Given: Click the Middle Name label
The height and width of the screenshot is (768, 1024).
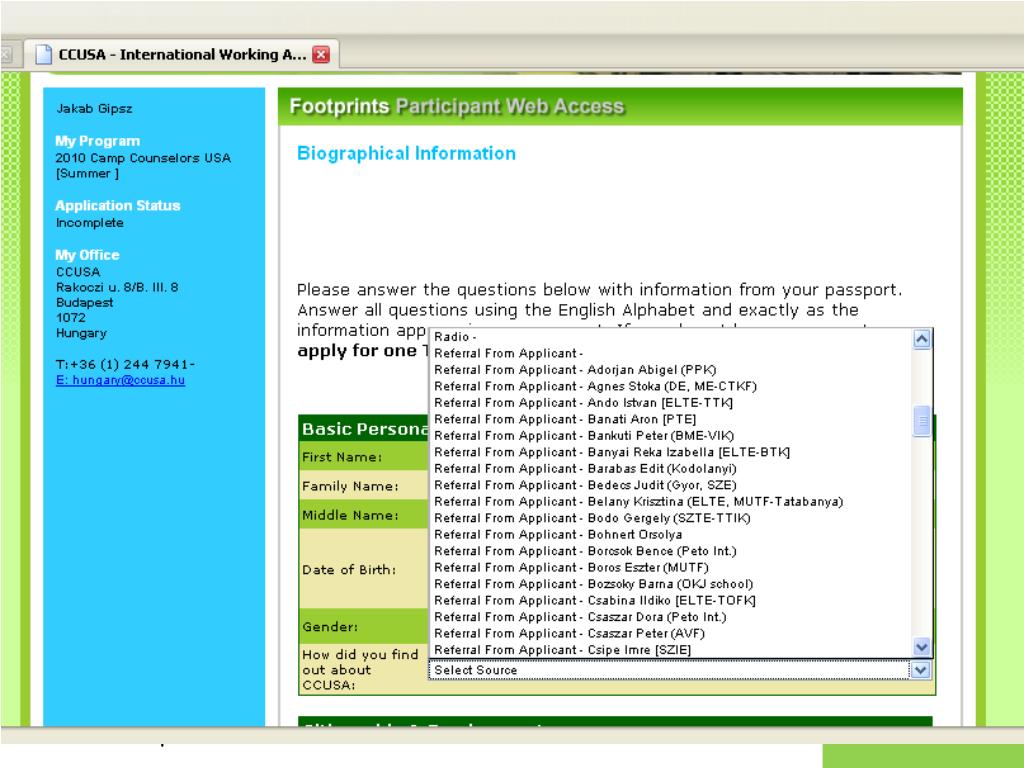Looking at the screenshot, I should (x=350, y=515).
